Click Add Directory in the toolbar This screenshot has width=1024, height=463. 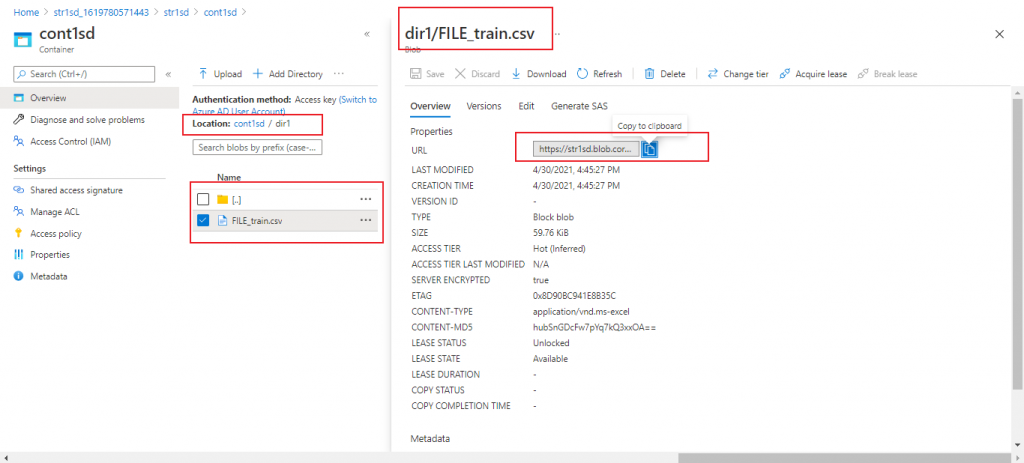(x=287, y=74)
